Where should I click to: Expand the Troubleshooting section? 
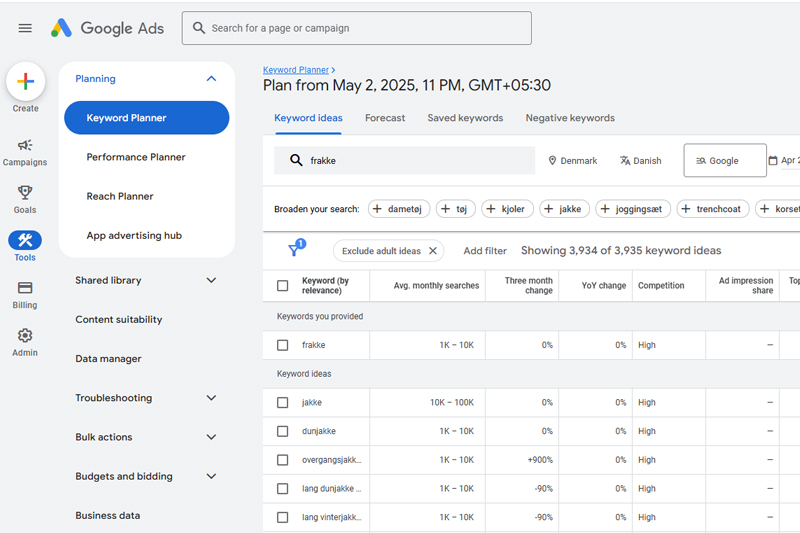211,397
